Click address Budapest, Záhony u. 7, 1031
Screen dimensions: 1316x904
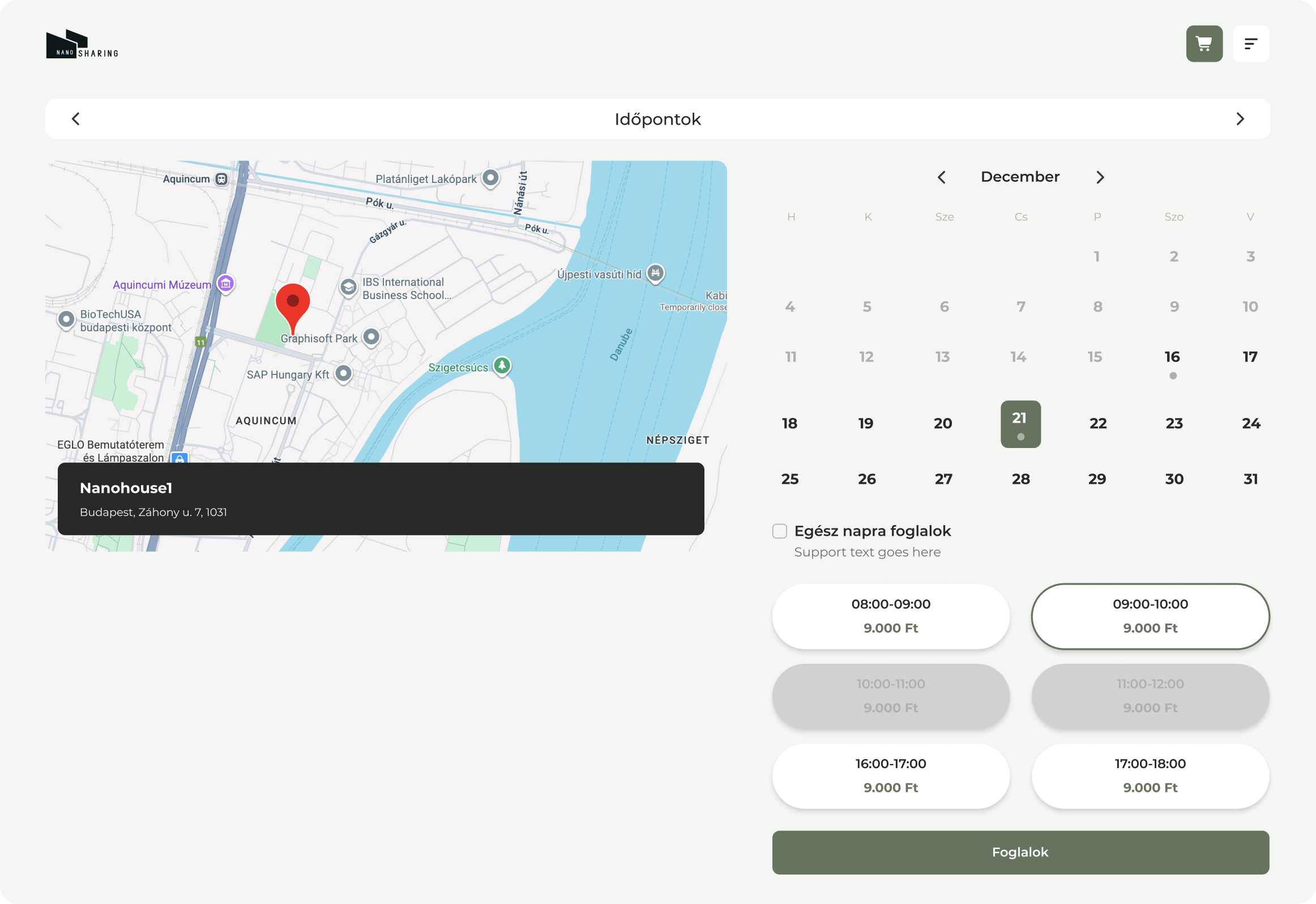153,512
